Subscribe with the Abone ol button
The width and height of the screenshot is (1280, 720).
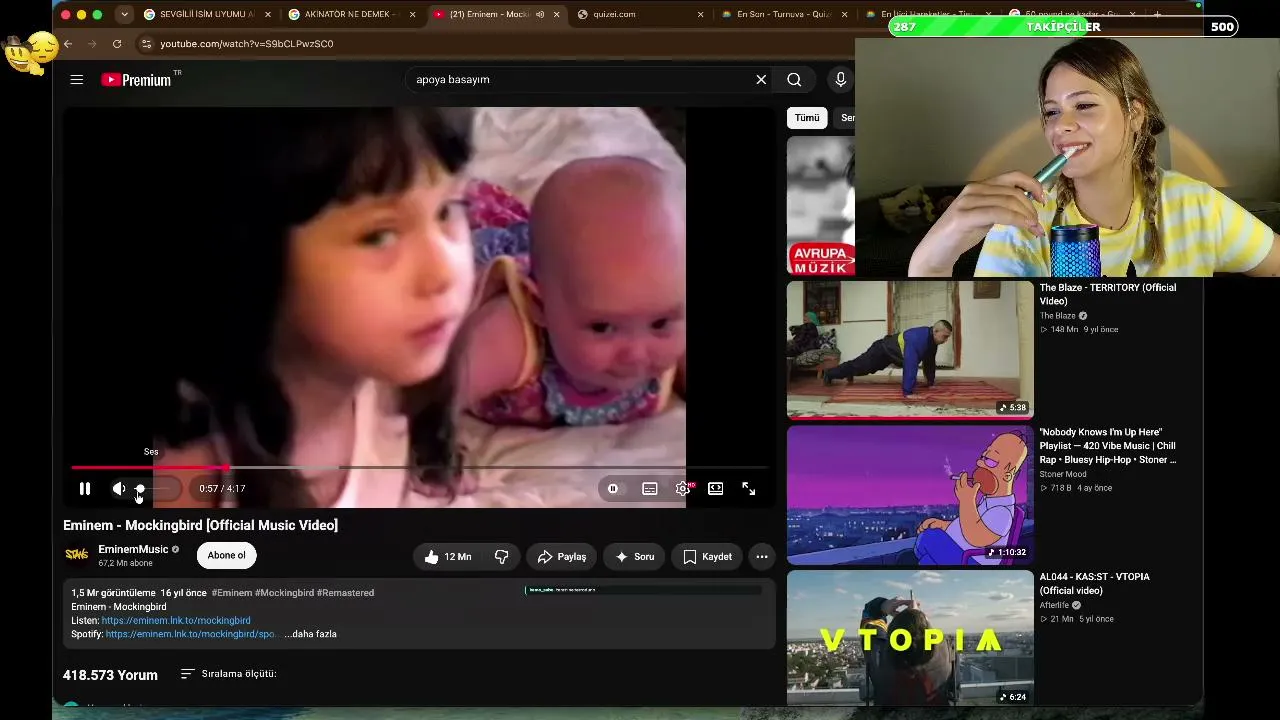(x=226, y=556)
